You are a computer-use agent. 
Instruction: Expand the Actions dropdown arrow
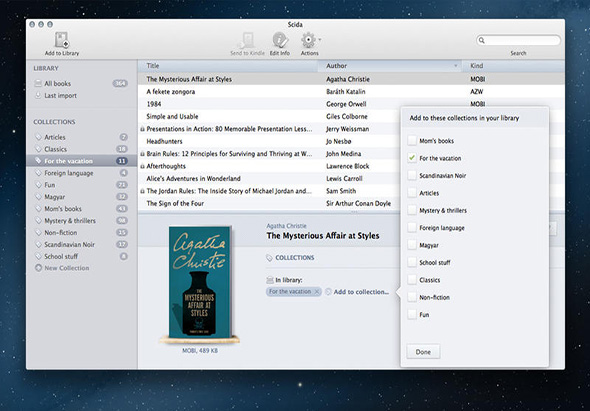coord(319,39)
